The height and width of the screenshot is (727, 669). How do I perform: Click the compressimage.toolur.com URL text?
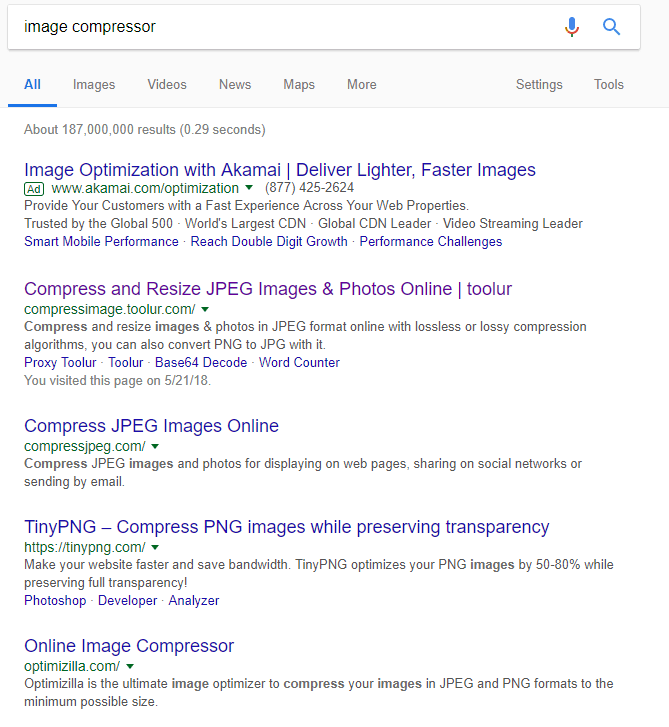[109, 309]
